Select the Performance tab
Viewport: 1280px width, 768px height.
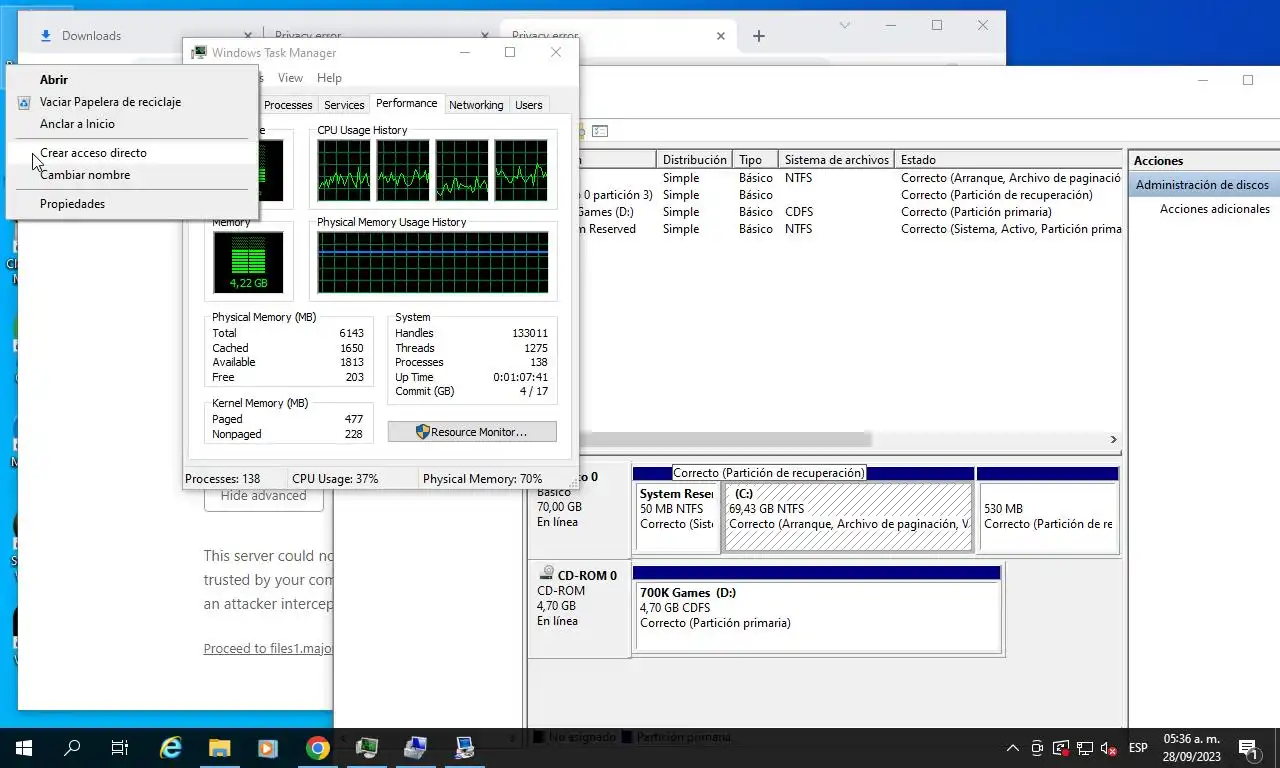[x=406, y=103]
